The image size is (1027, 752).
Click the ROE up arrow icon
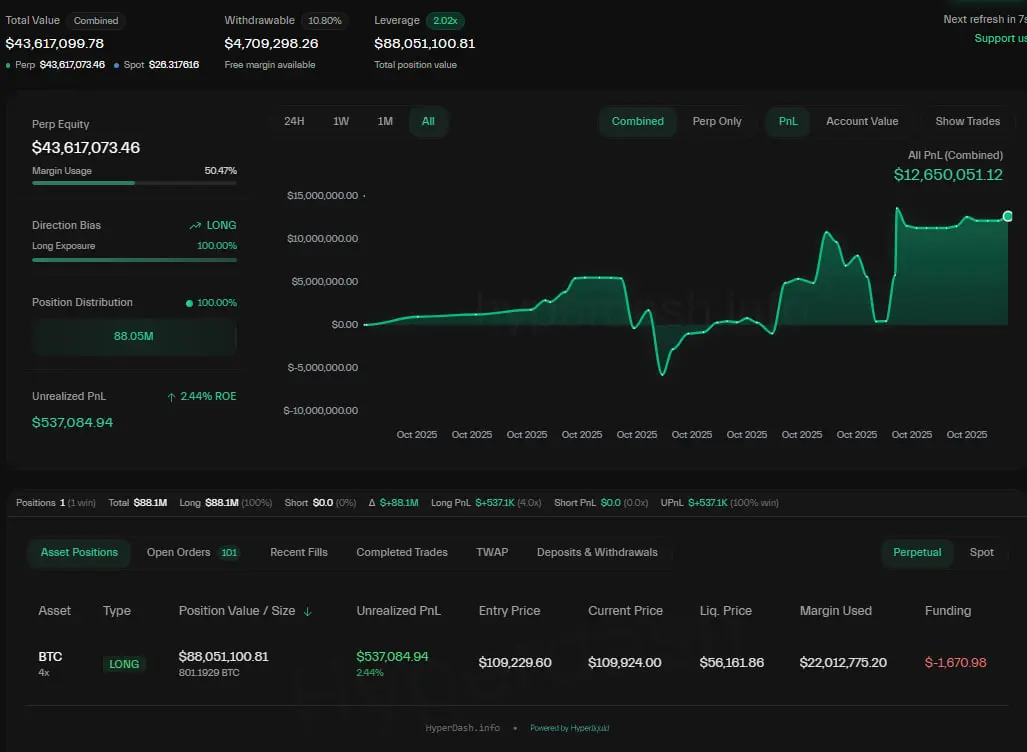[x=171, y=397]
